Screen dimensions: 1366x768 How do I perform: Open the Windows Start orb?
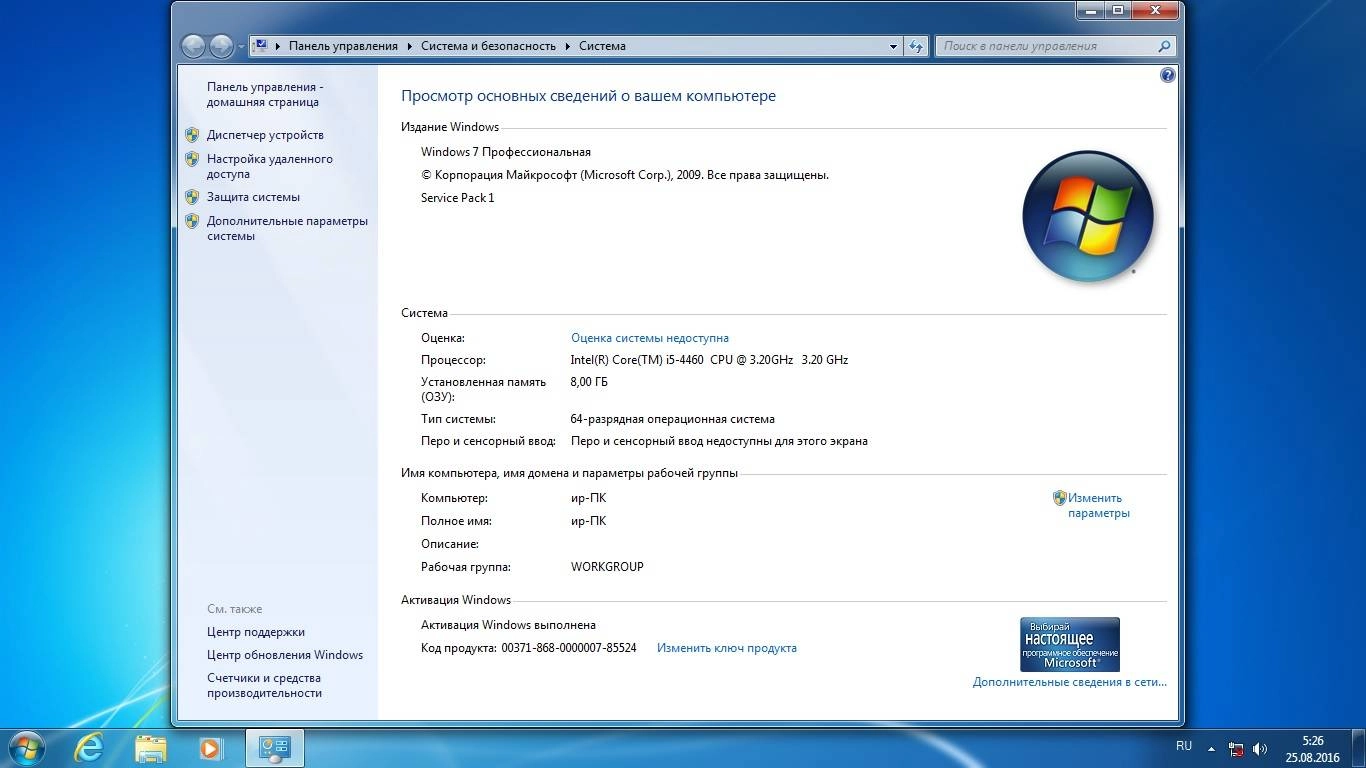(x=25, y=747)
